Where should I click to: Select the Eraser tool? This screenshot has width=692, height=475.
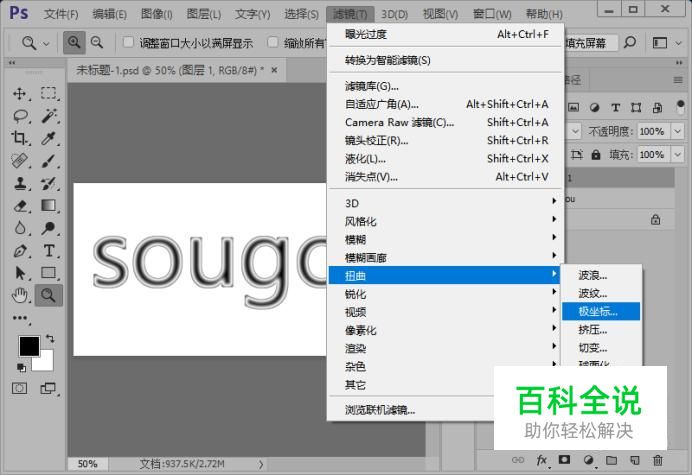(x=20, y=206)
